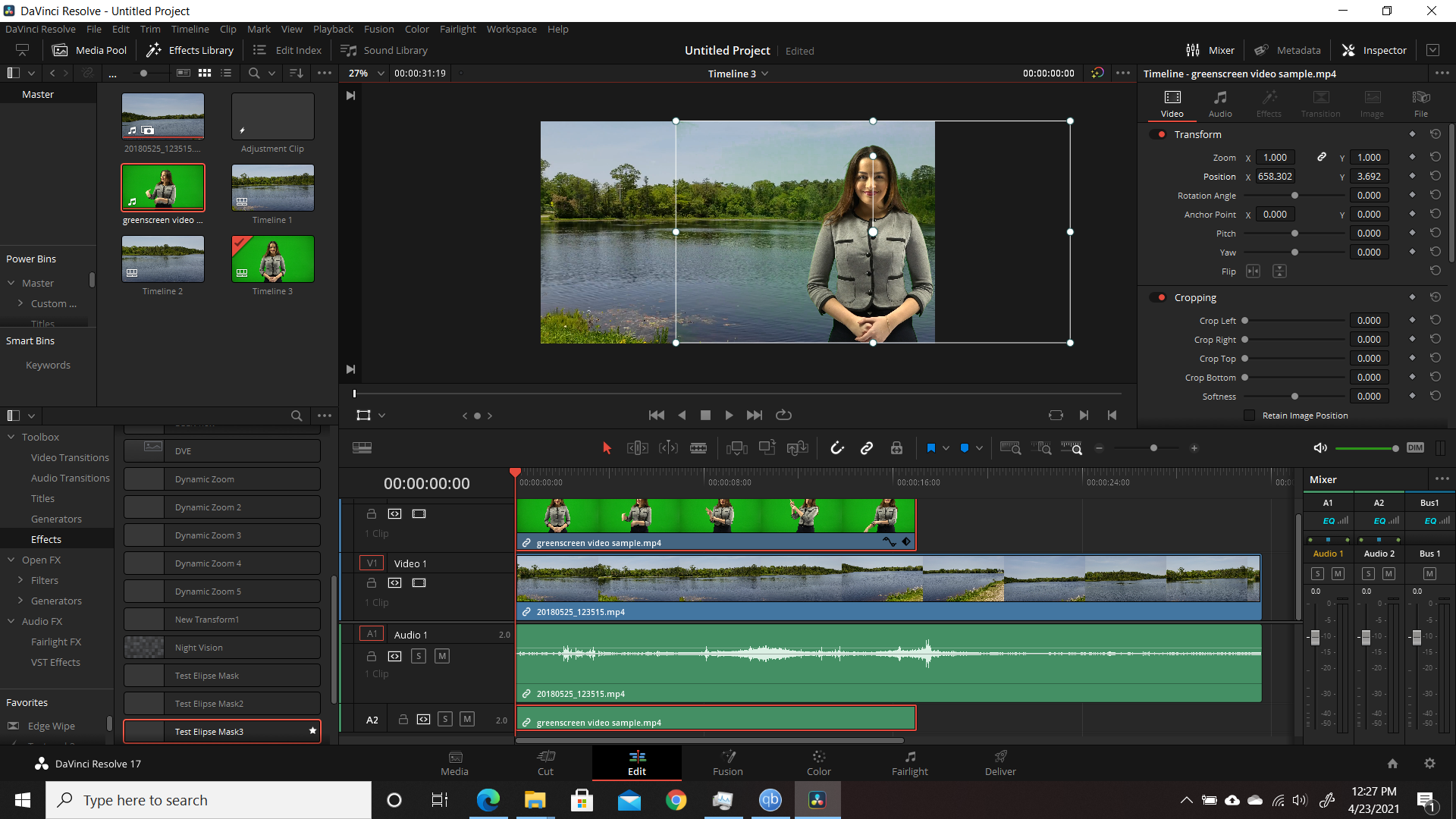Reset the Transform section
The image size is (1456, 819).
pyautogui.click(x=1436, y=134)
